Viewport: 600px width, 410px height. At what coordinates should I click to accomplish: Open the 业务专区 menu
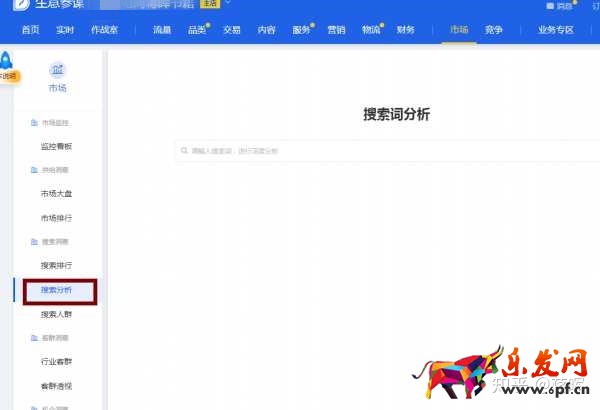(556, 30)
